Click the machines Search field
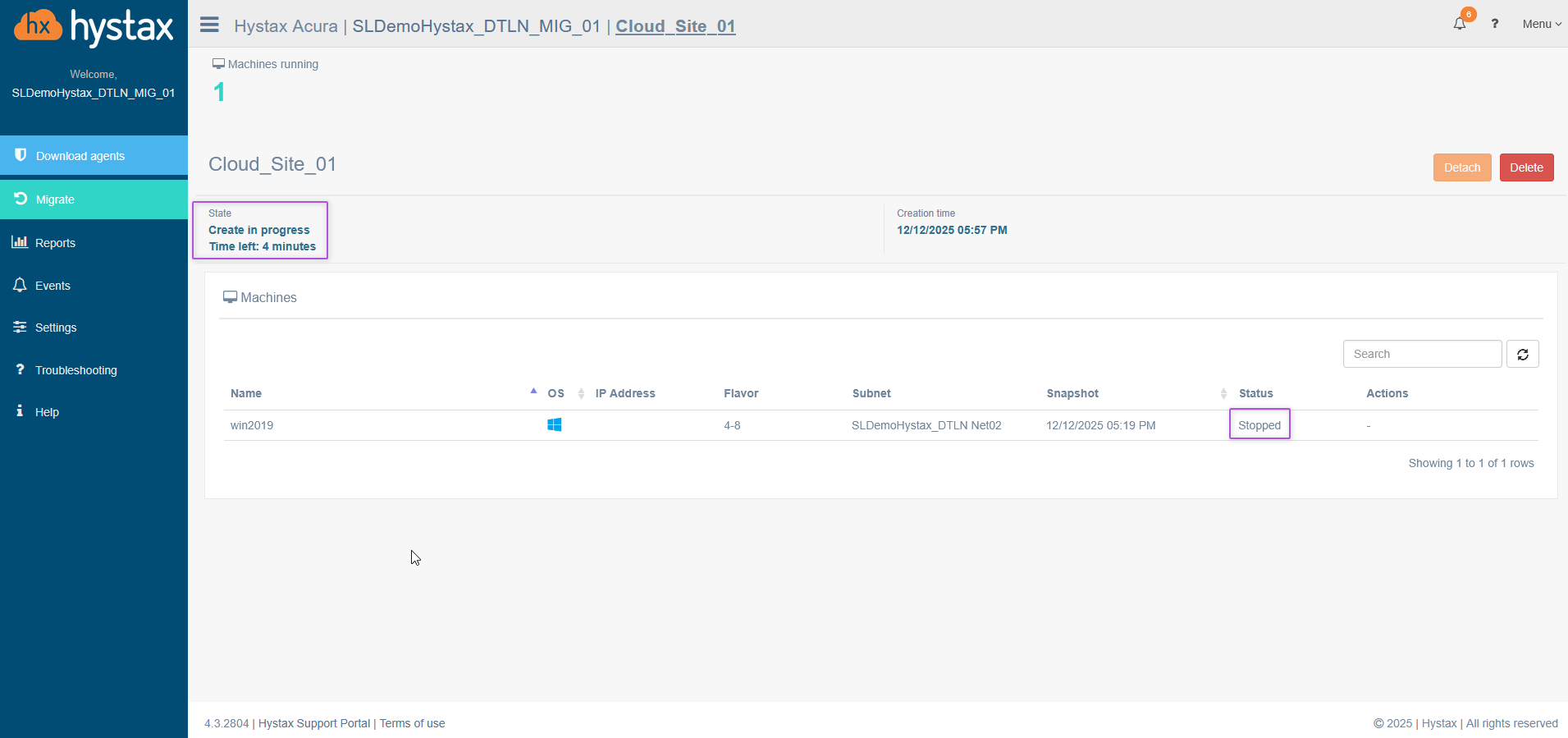This screenshot has width=1568, height=738. click(1422, 354)
